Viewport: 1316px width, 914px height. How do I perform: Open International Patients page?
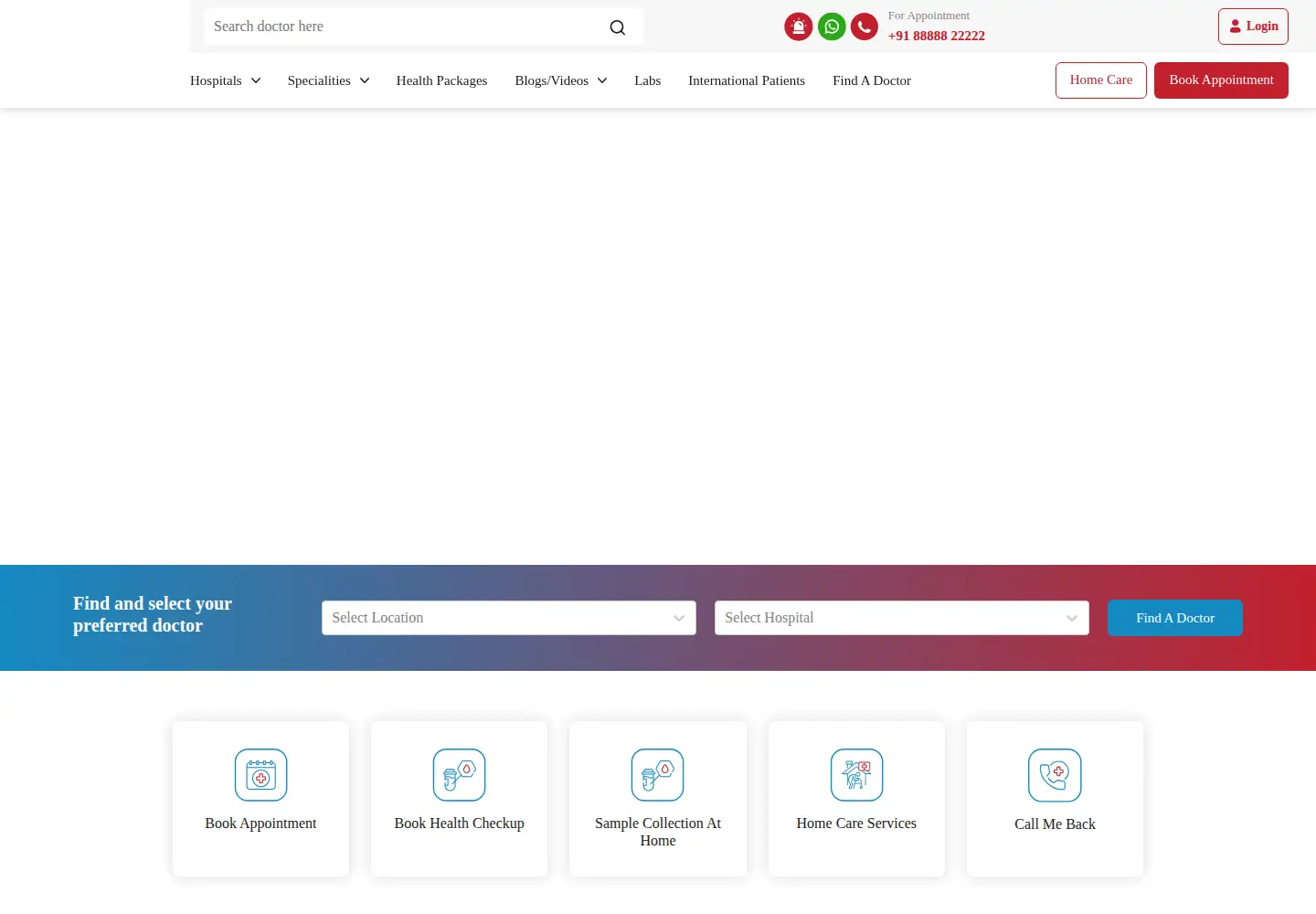tap(747, 80)
